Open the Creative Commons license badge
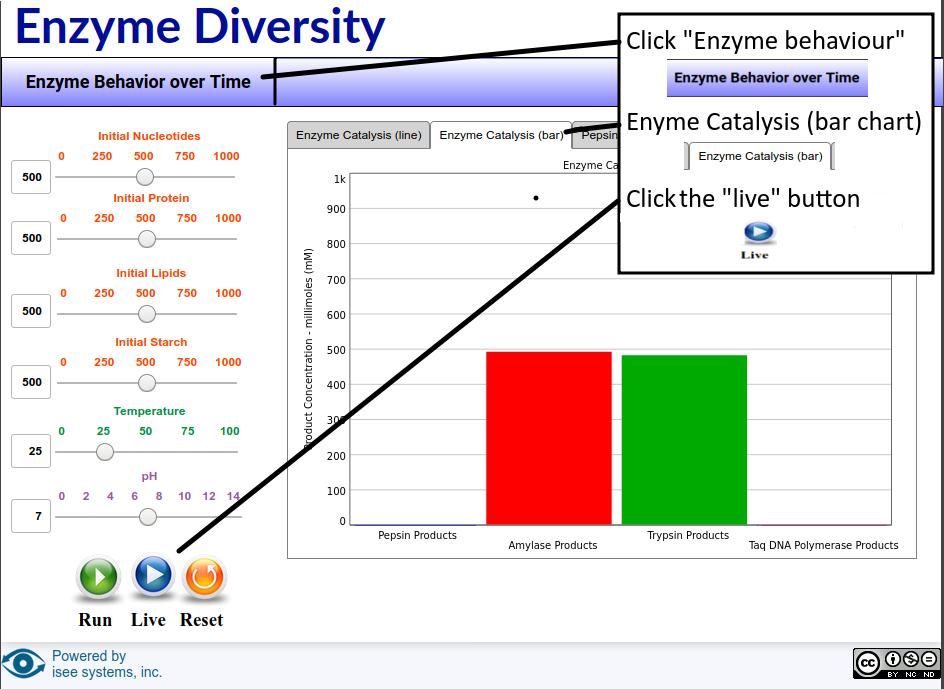944x689 pixels. click(x=897, y=663)
